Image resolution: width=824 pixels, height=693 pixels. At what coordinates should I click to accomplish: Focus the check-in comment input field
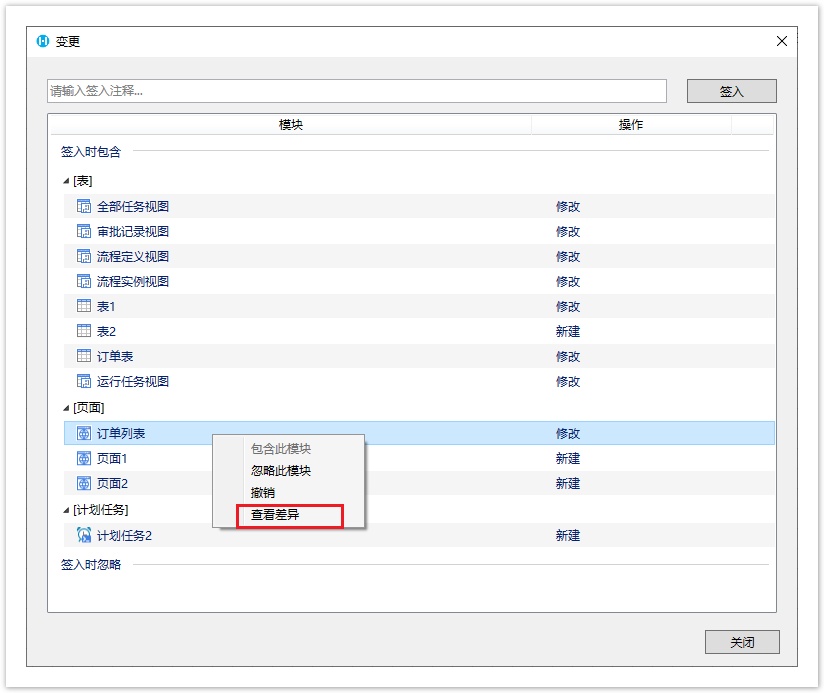pyautogui.click(x=356, y=91)
